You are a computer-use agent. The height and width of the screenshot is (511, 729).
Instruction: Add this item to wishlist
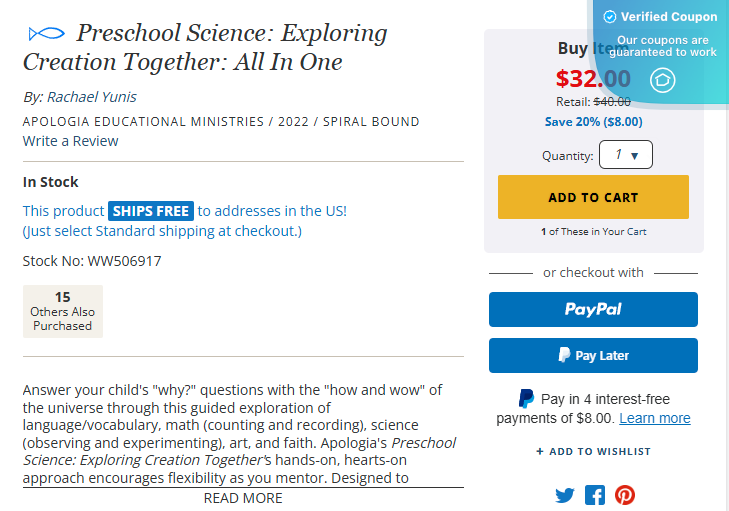593,452
